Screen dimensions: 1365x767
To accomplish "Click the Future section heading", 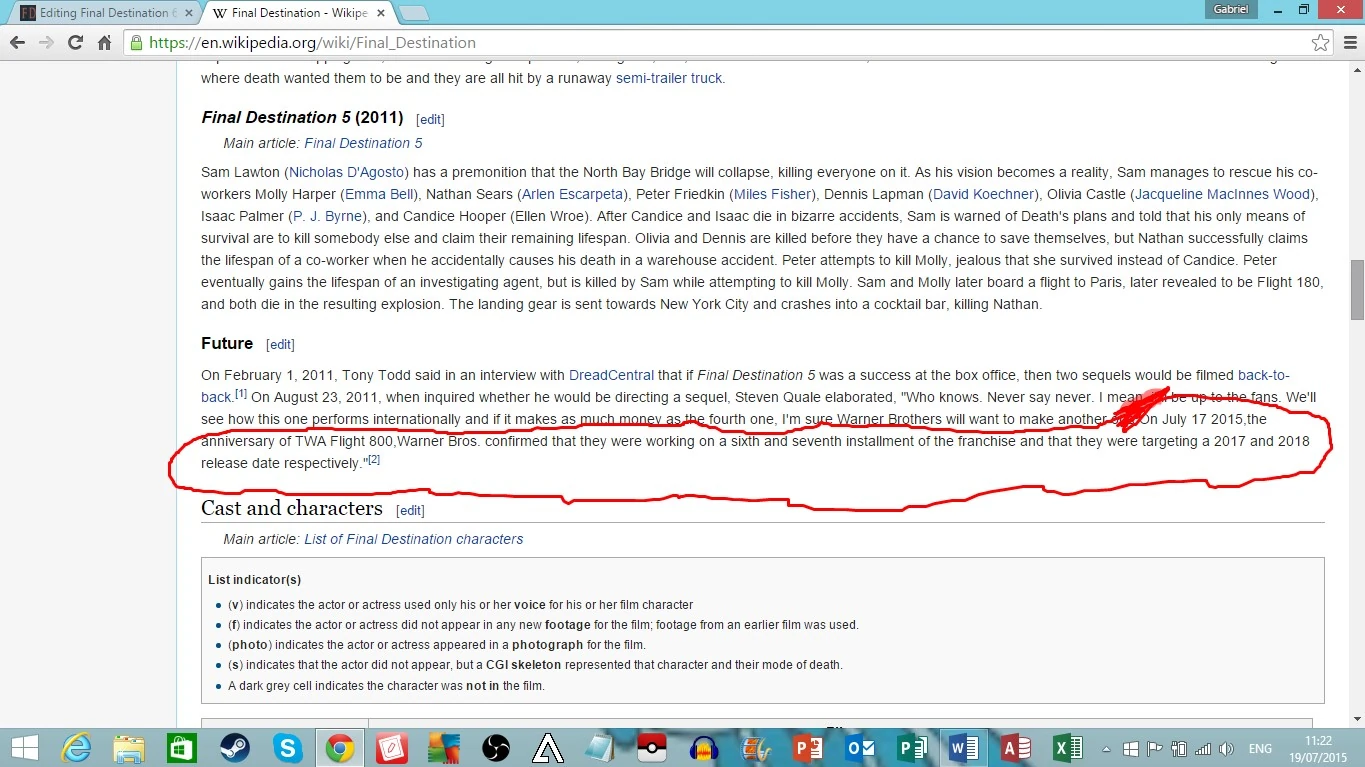I will pos(227,343).
